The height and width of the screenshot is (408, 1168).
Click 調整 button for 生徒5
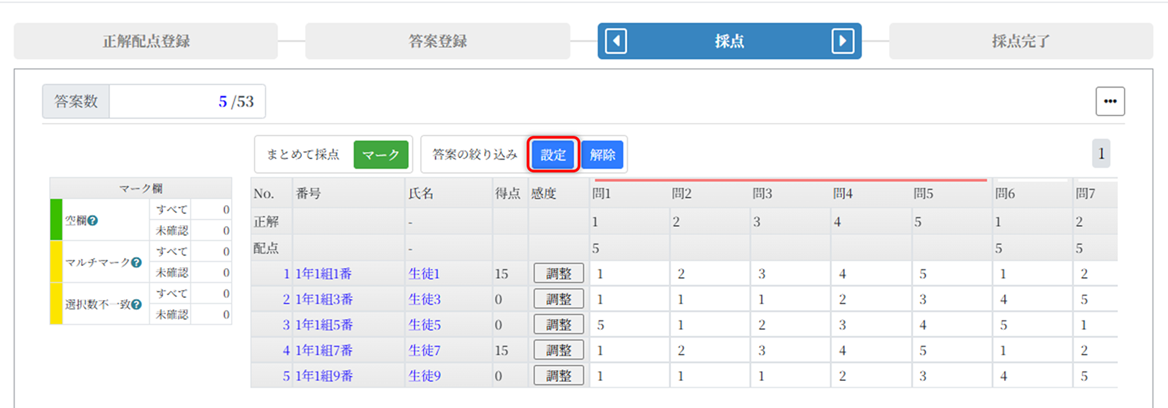559,325
